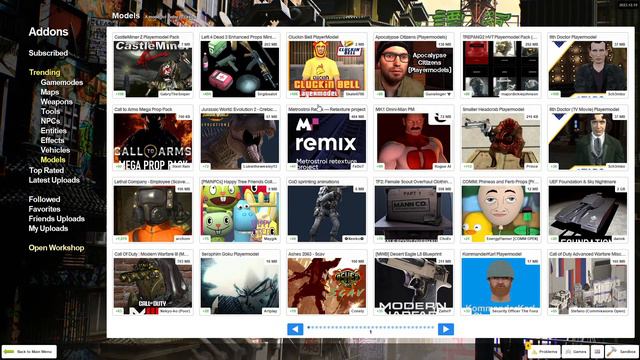Image resolution: width=640 pixels, height=360 pixels.
Task: Open the Apocalypse Citizens playermodels thumbnail
Action: coord(414,69)
